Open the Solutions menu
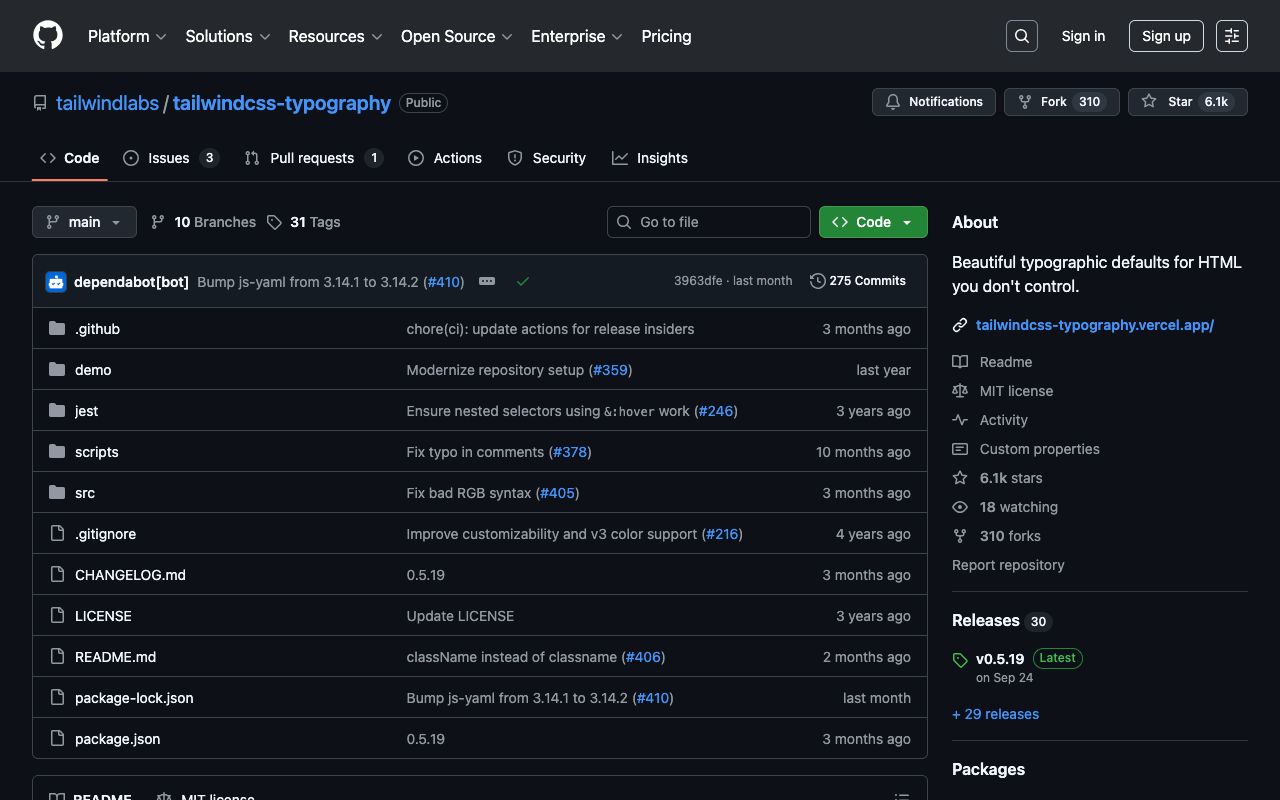Image resolution: width=1280 pixels, height=800 pixels. tap(227, 36)
